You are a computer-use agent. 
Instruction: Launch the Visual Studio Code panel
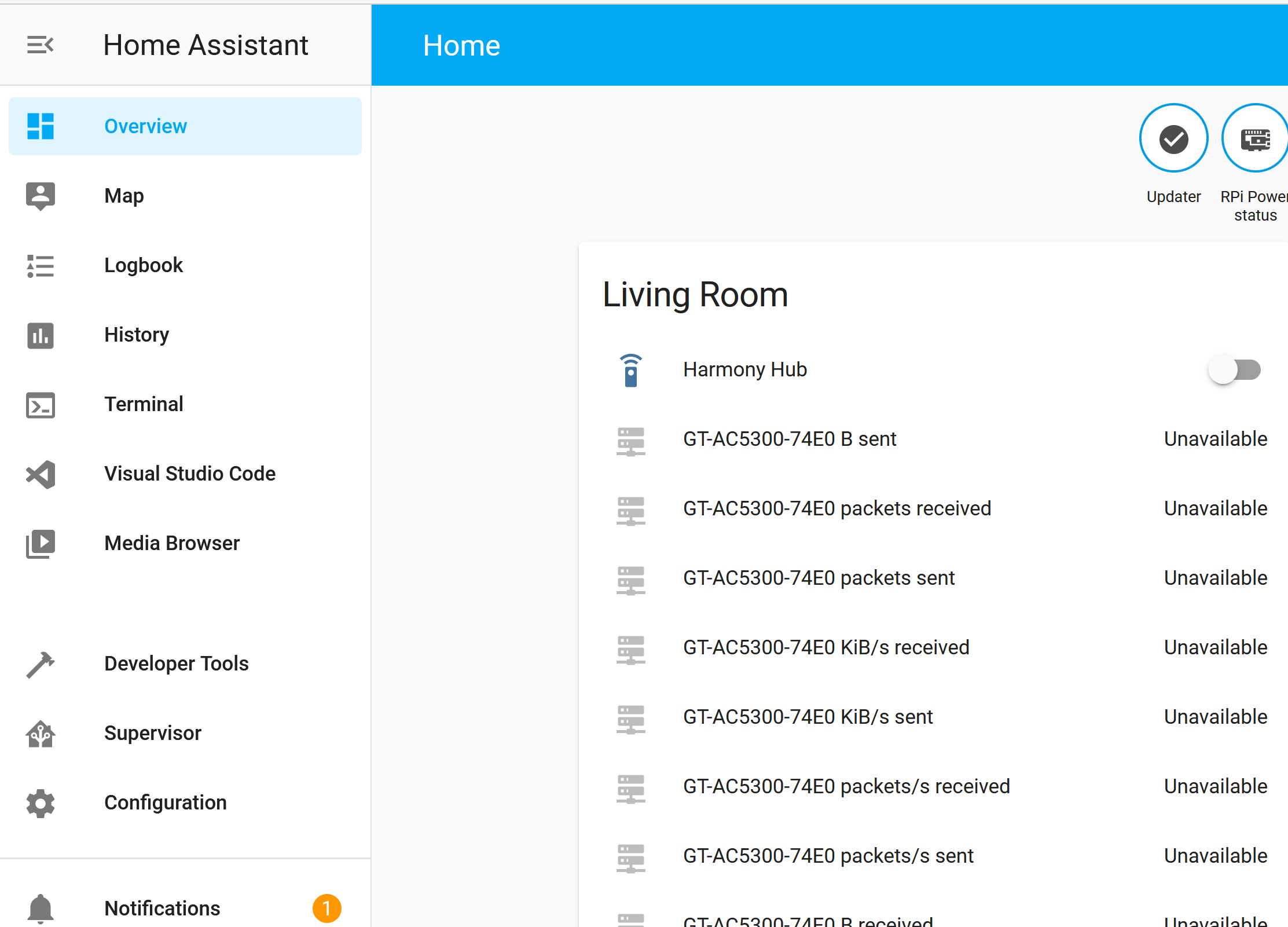click(185, 474)
